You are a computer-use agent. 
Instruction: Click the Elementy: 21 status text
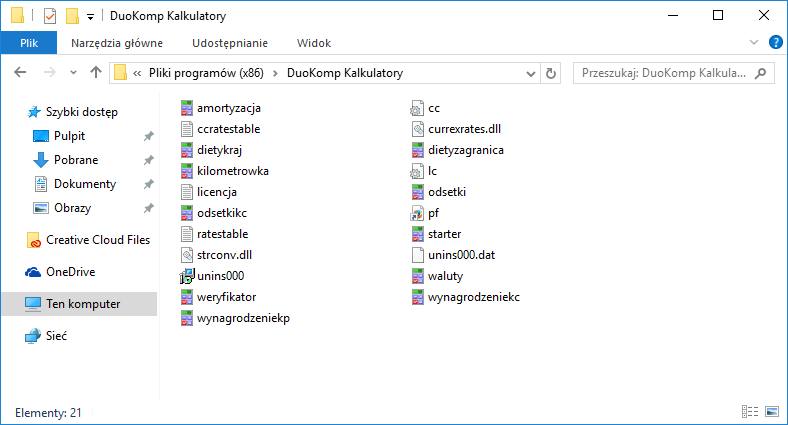click(48, 413)
